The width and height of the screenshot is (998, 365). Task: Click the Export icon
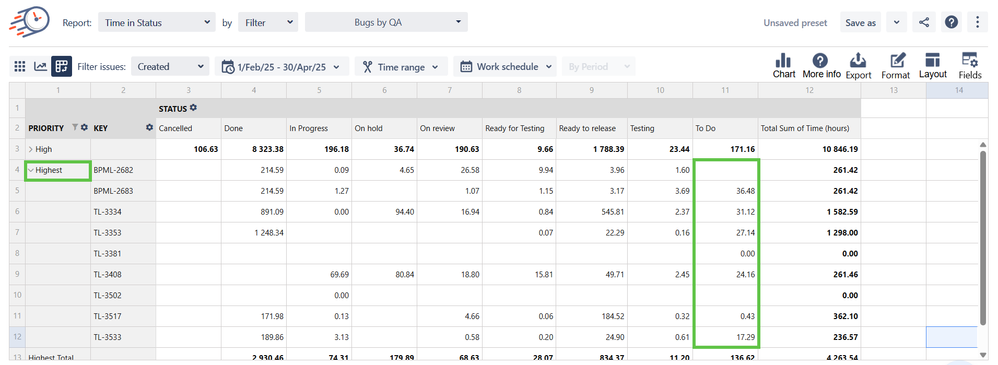pyautogui.click(x=858, y=66)
